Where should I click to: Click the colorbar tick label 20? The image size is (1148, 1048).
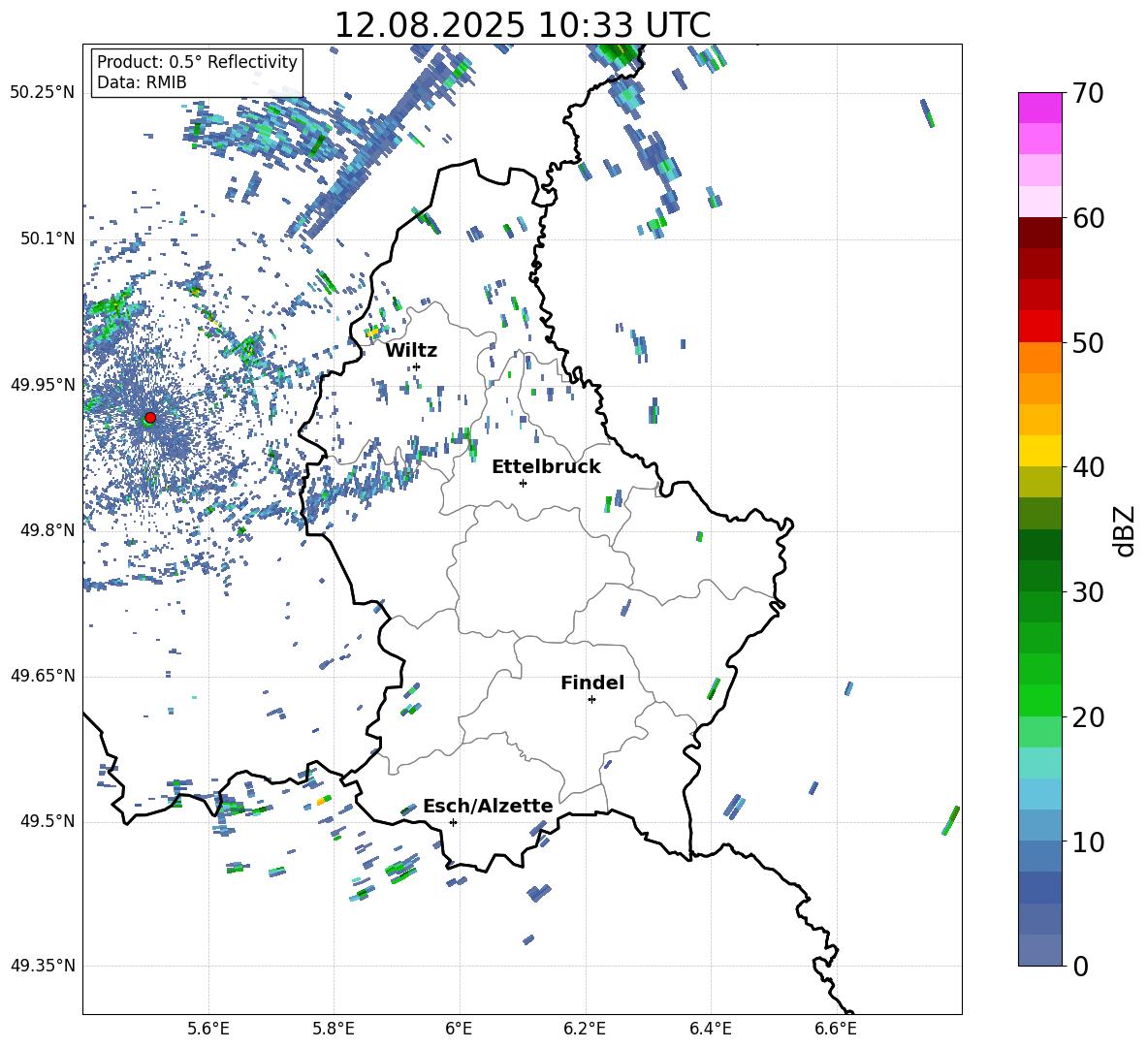1088,716
